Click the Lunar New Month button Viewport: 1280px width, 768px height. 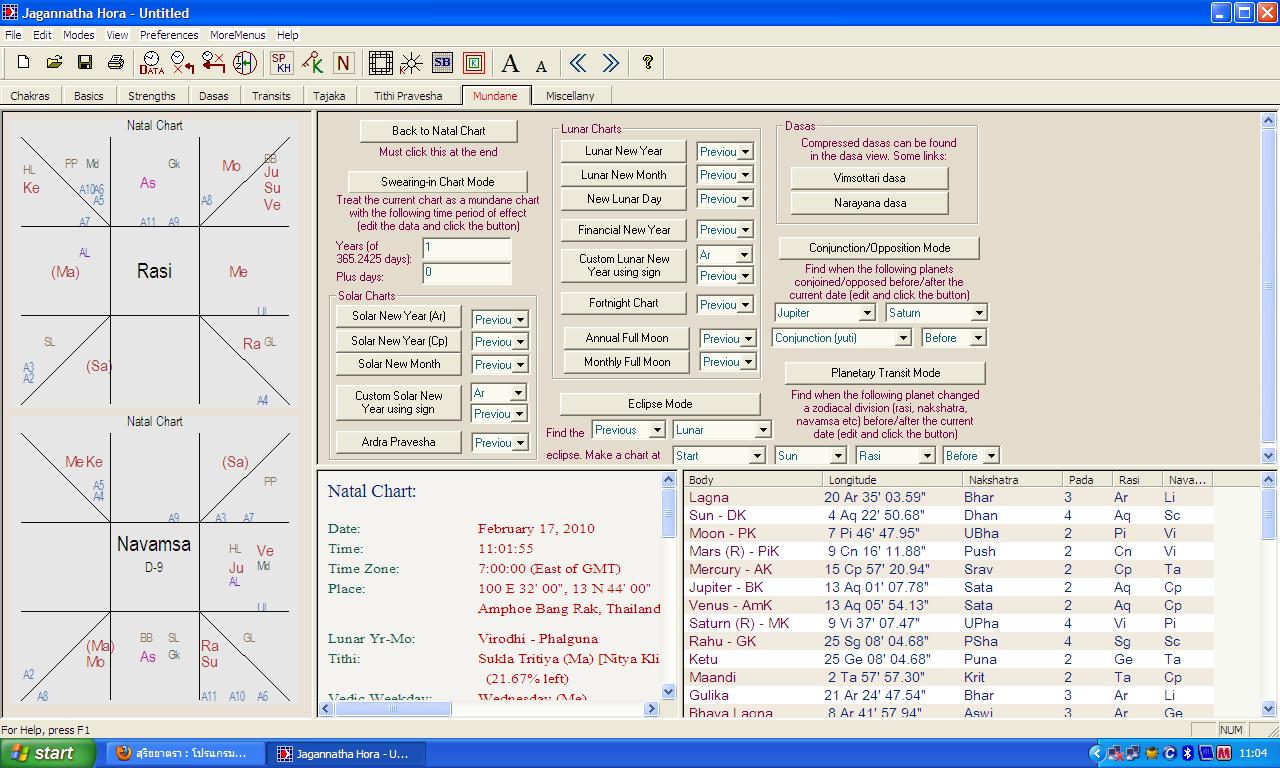624,175
